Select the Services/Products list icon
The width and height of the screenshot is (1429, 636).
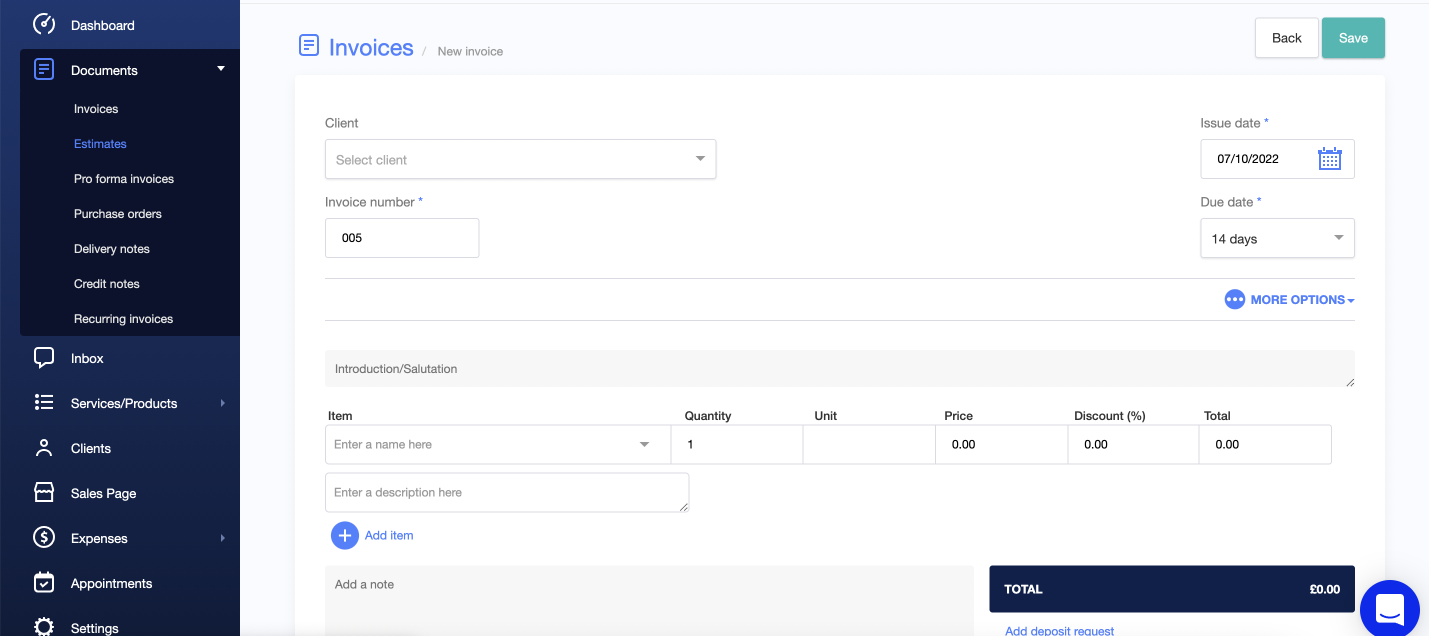pyautogui.click(x=44, y=403)
